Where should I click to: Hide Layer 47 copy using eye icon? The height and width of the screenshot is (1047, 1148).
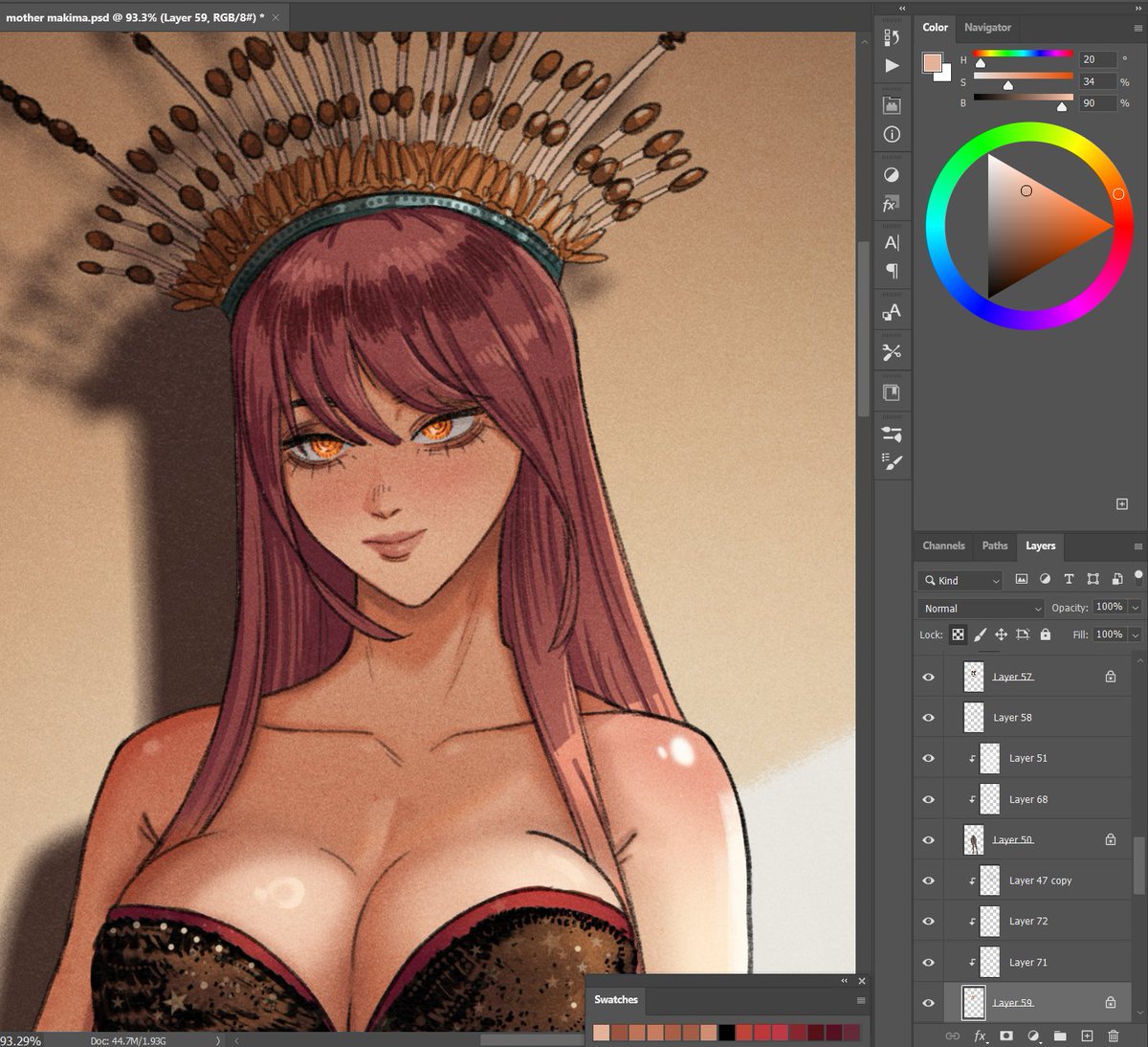[928, 880]
